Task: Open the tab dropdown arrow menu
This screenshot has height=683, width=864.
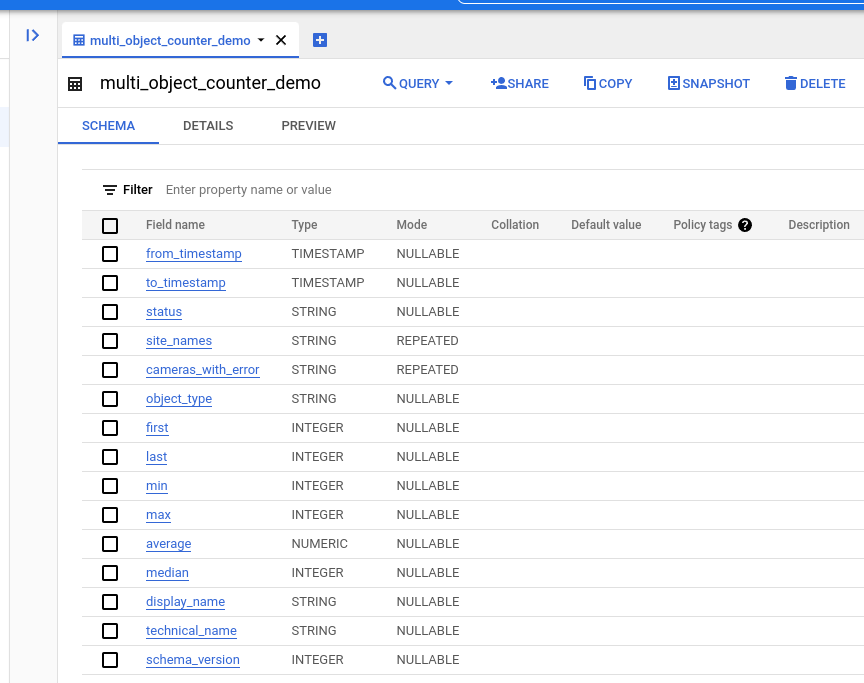Action: (261, 40)
